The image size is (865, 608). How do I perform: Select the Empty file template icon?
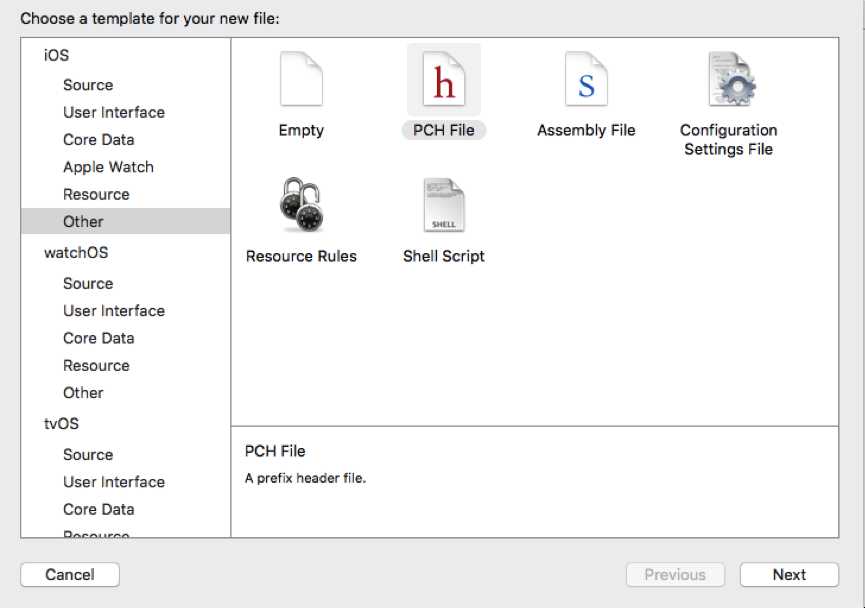click(x=301, y=79)
